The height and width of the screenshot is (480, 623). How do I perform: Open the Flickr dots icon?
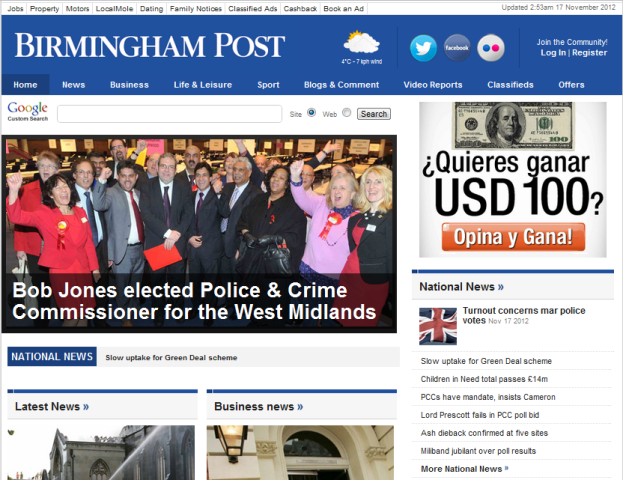click(x=491, y=48)
